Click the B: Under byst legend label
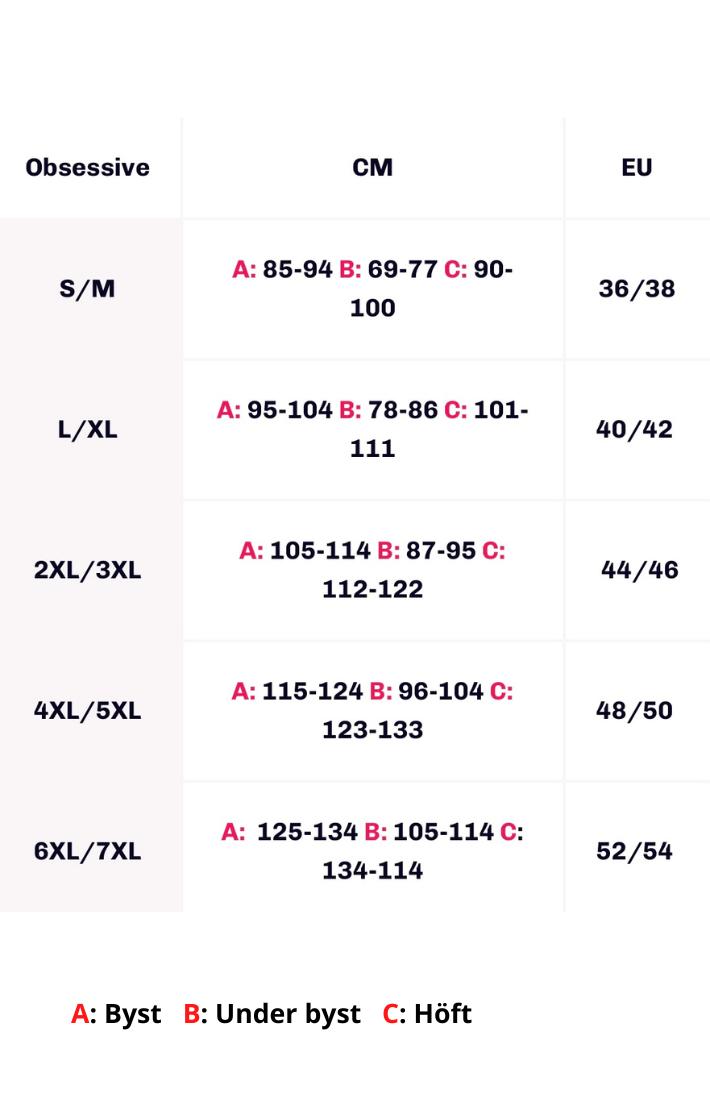 coord(272,1014)
